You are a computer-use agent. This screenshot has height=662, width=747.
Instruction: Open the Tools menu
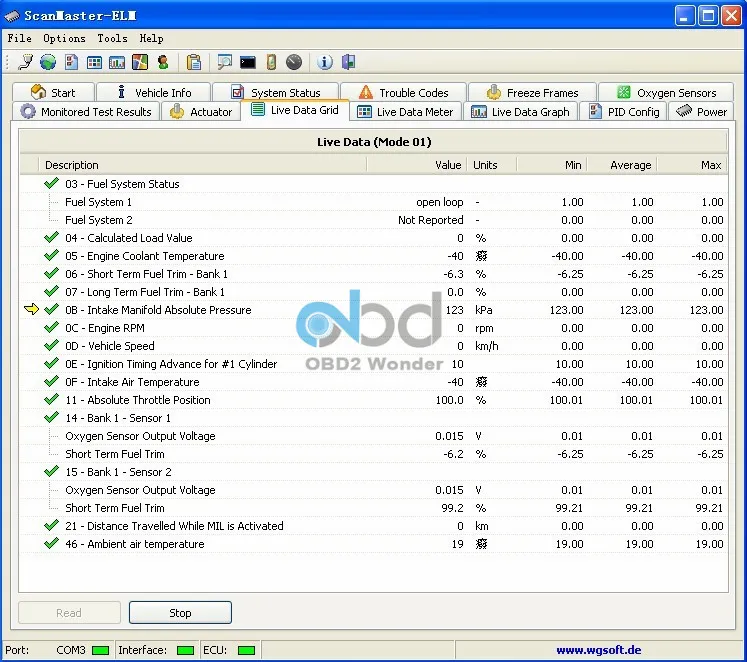click(x=112, y=38)
